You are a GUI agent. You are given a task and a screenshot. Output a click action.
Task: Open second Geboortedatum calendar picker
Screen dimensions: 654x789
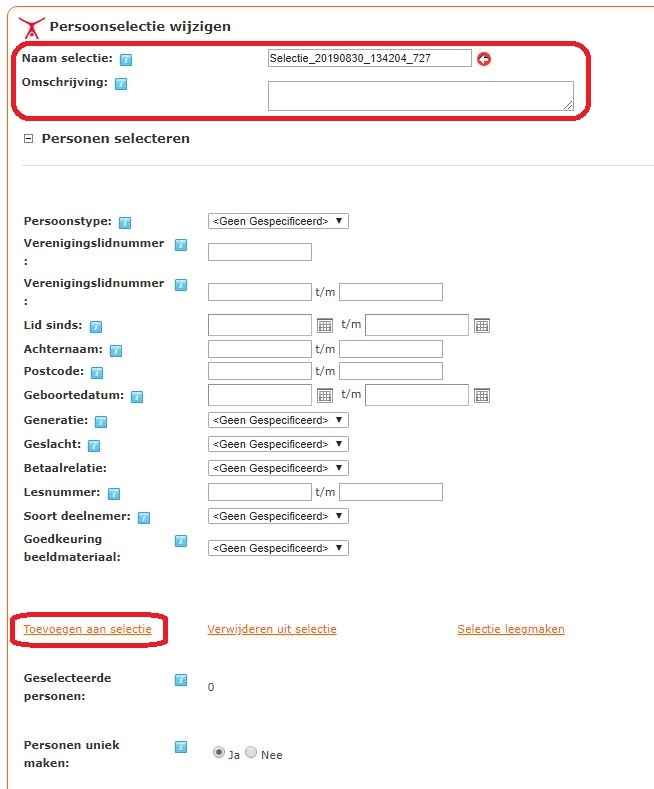coord(482,396)
